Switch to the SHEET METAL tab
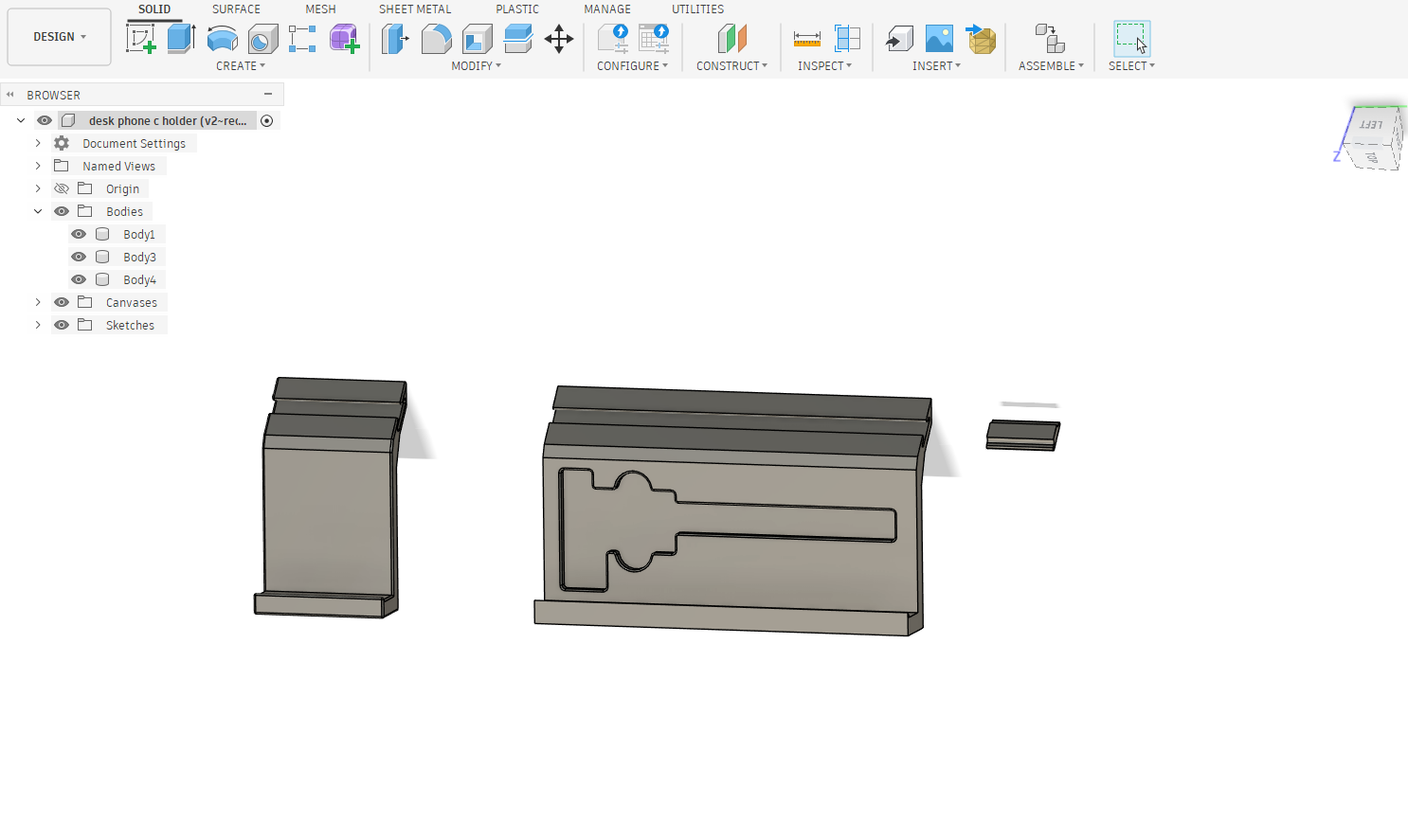Screen dimensions: 1408x840 (415, 9)
